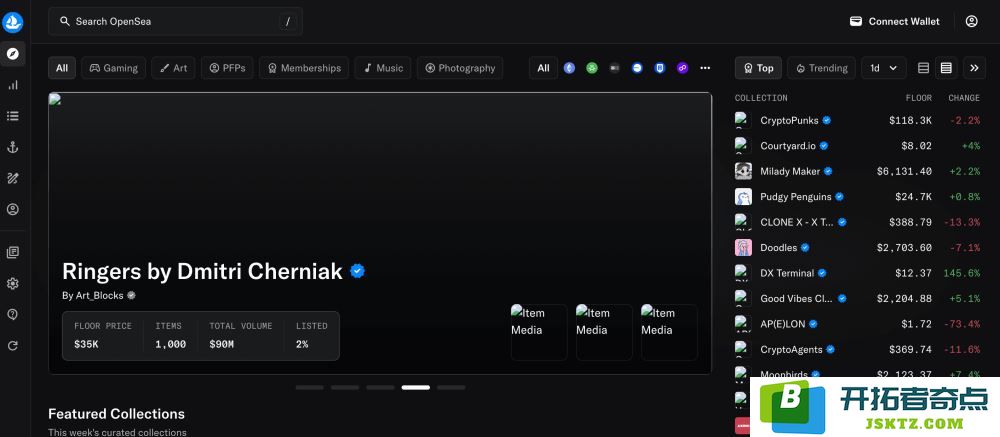Open the DX Terminal collection row

(857, 273)
